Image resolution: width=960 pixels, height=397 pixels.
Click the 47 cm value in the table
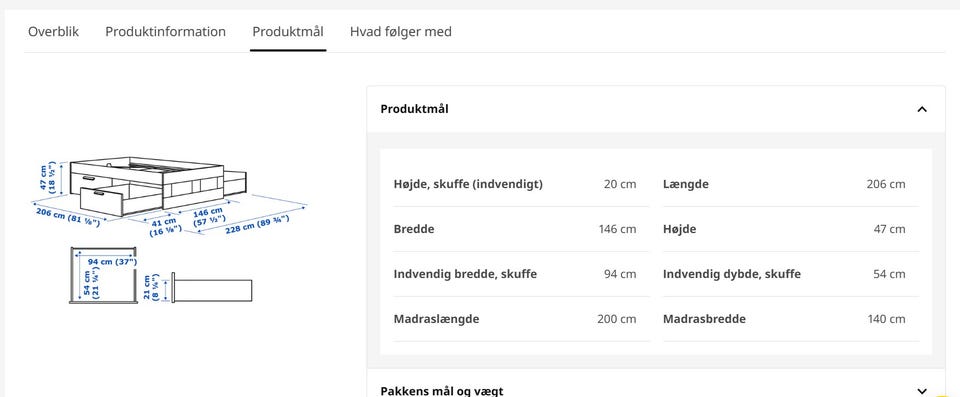click(x=889, y=229)
